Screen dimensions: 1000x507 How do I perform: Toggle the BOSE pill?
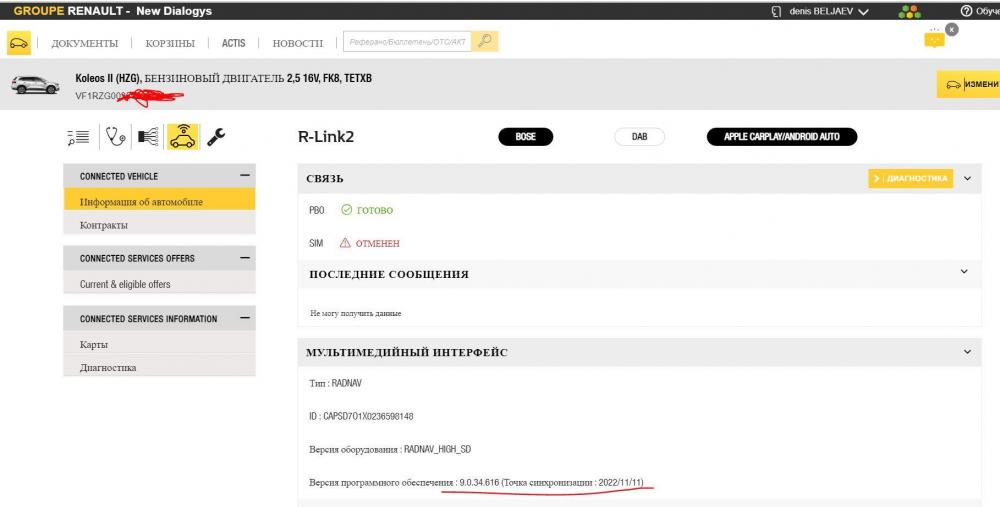(x=526, y=136)
